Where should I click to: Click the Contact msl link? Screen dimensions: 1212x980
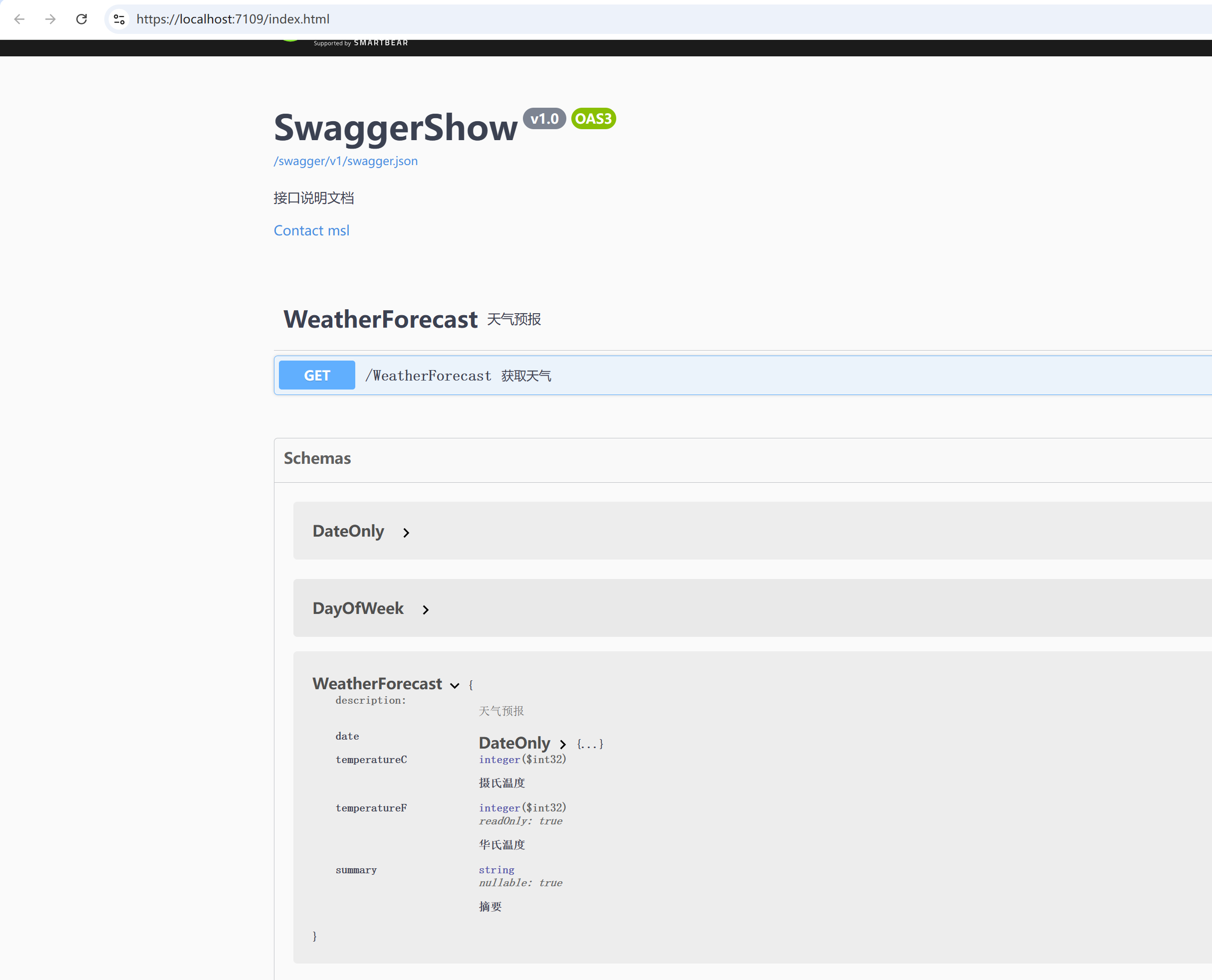tap(311, 230)
